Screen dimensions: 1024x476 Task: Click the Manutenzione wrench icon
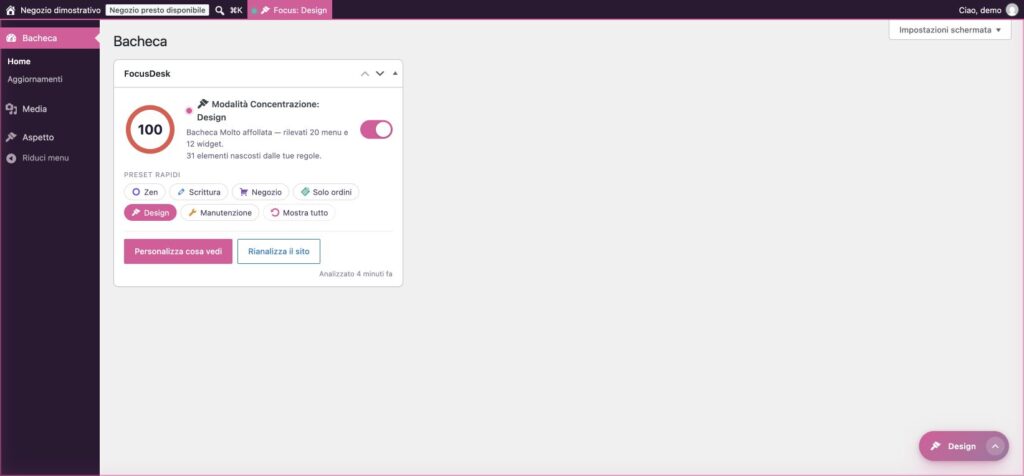[193, 213]
